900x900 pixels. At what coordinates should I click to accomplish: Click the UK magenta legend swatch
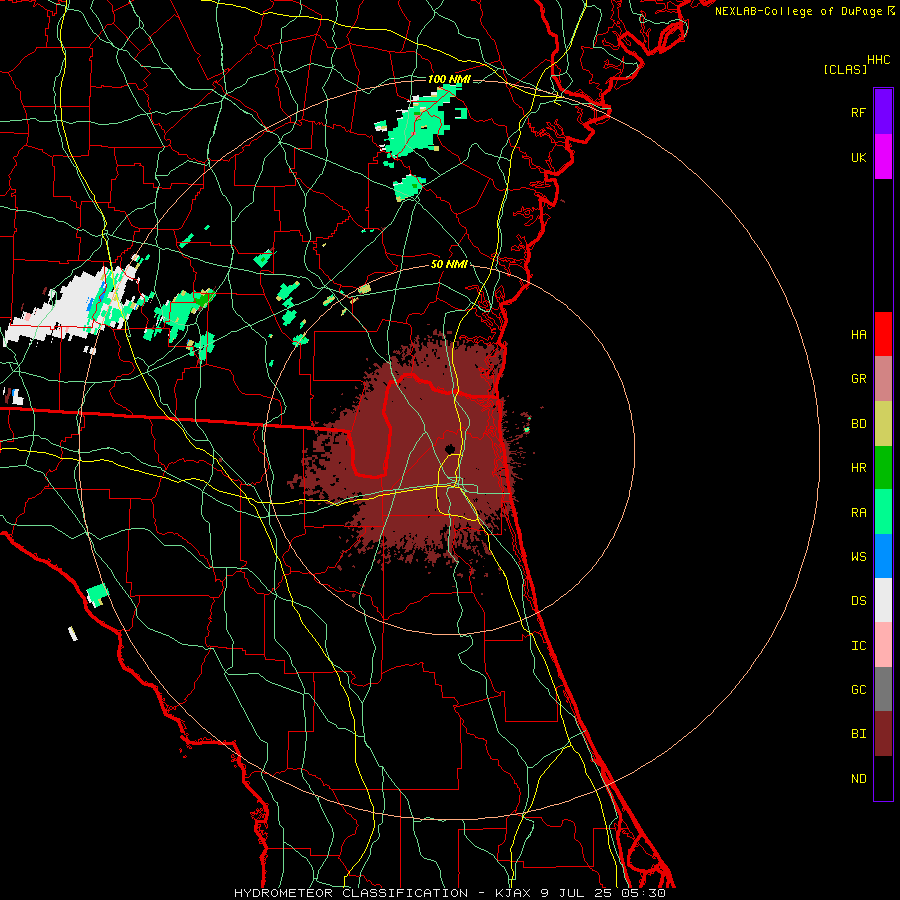(x=883, y=157)
